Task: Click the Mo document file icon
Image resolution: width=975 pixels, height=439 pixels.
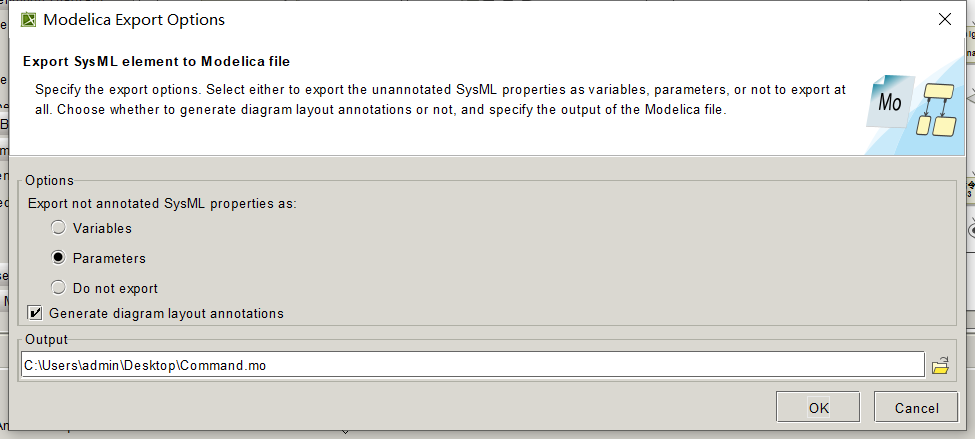Action: click(889, 101)
